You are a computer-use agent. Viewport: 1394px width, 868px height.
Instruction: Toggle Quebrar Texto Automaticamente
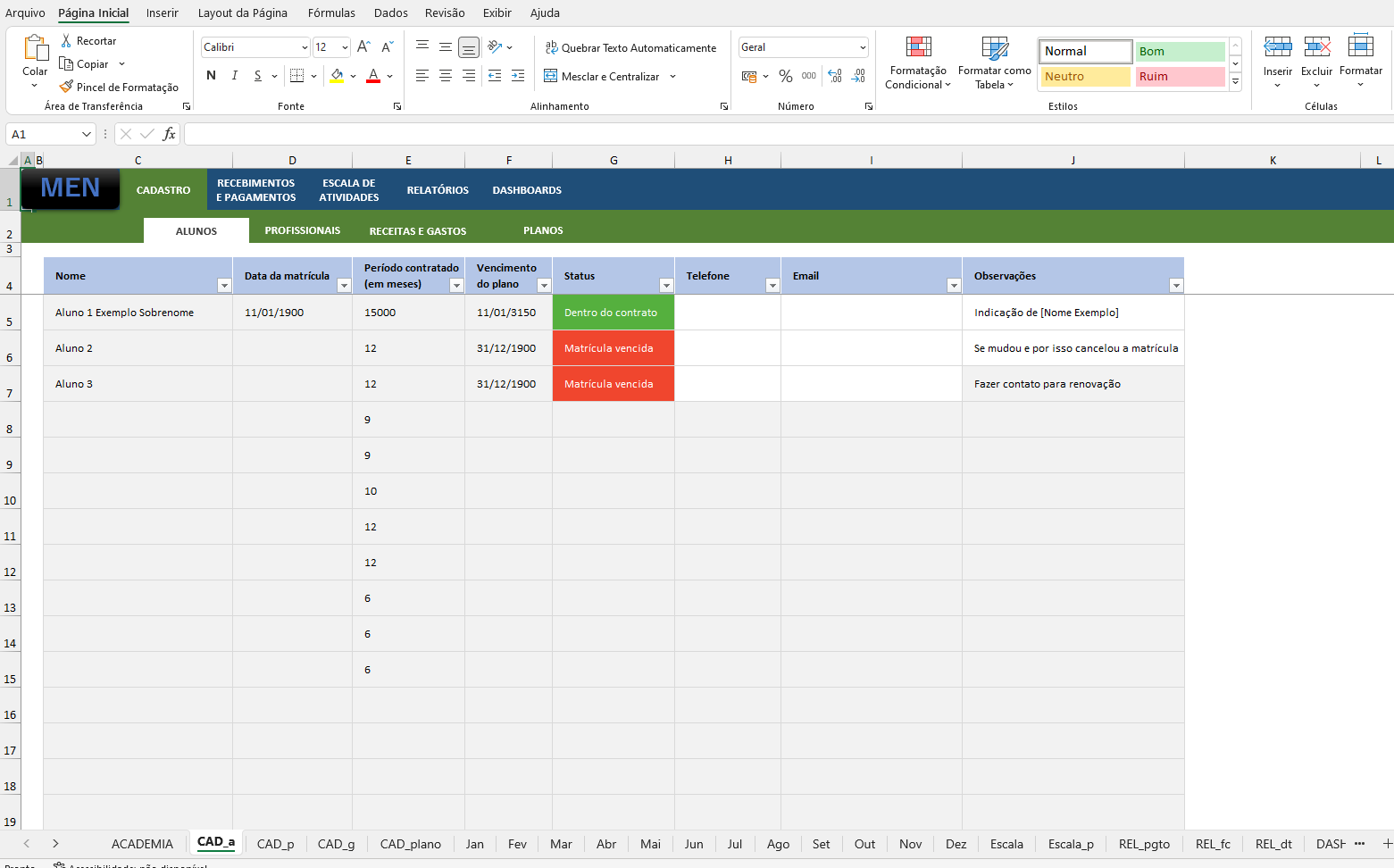tap(630, 48)
